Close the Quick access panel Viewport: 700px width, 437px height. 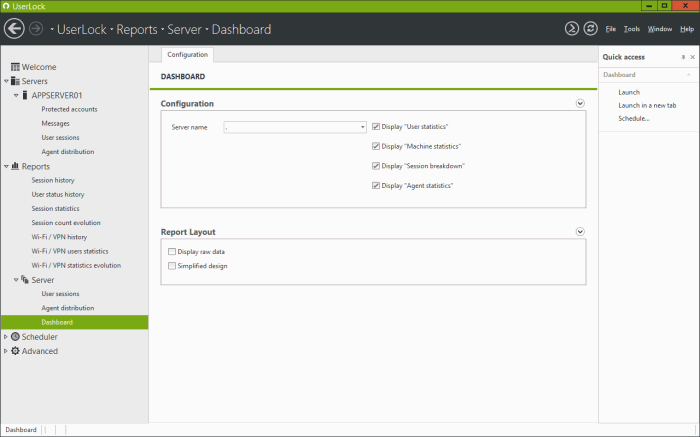point(692,57)
